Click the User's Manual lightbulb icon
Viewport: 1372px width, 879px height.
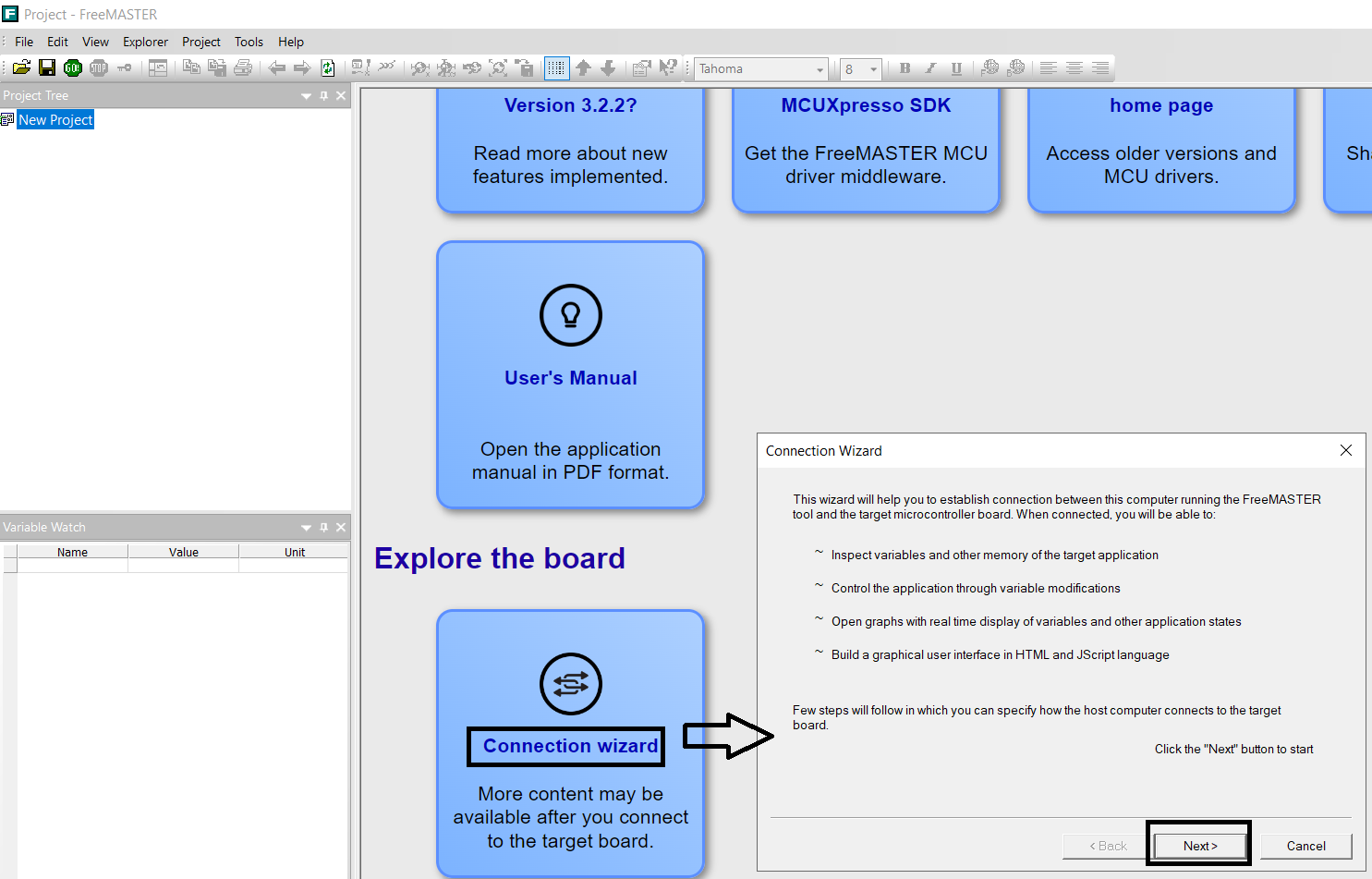(x=571, y=315)
